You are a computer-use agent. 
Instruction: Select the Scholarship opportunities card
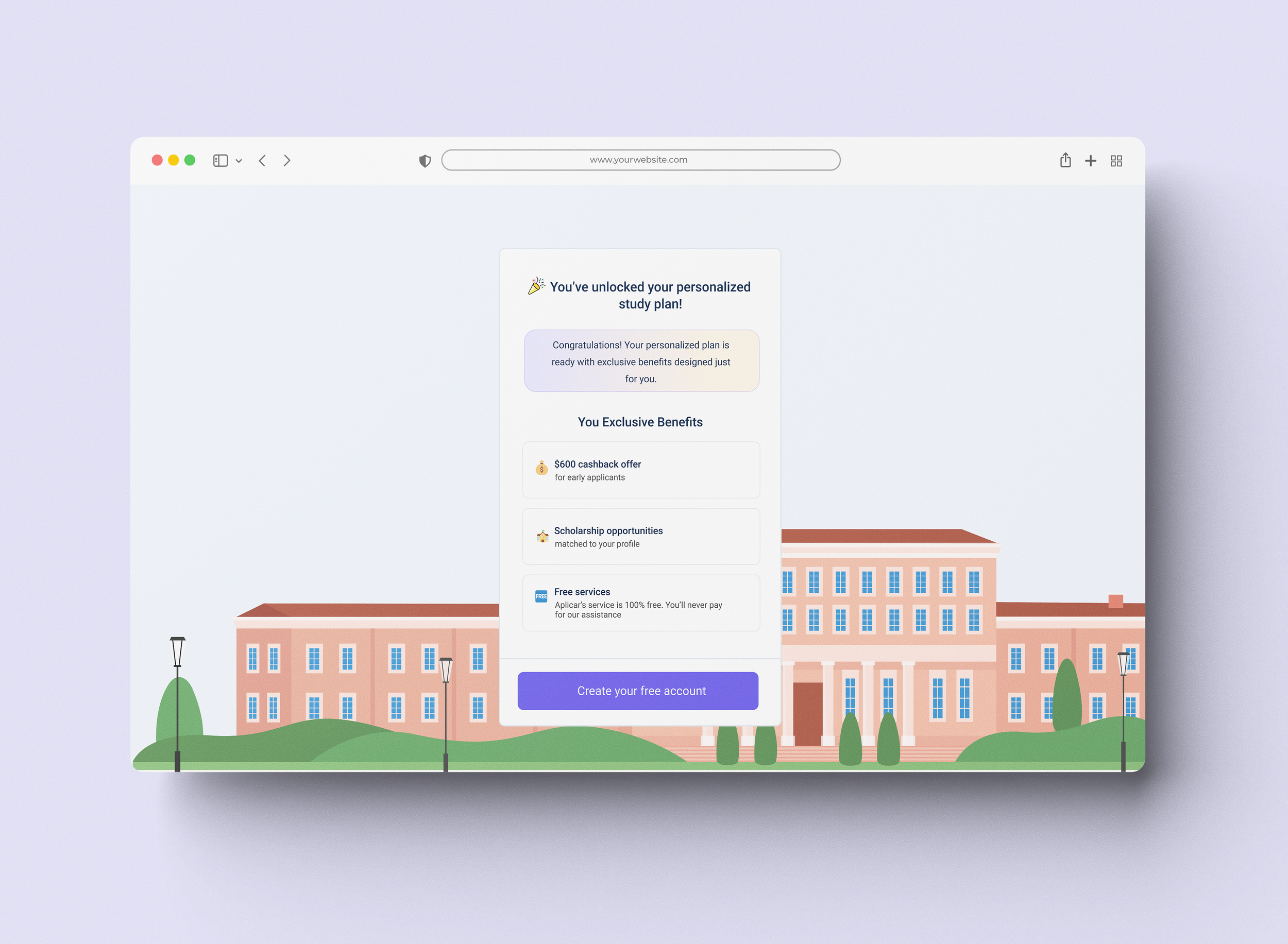641,537
